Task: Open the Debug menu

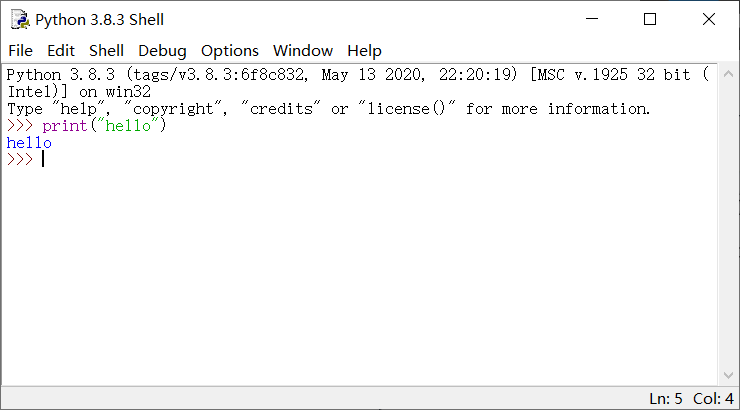Action: pos(162,50)
